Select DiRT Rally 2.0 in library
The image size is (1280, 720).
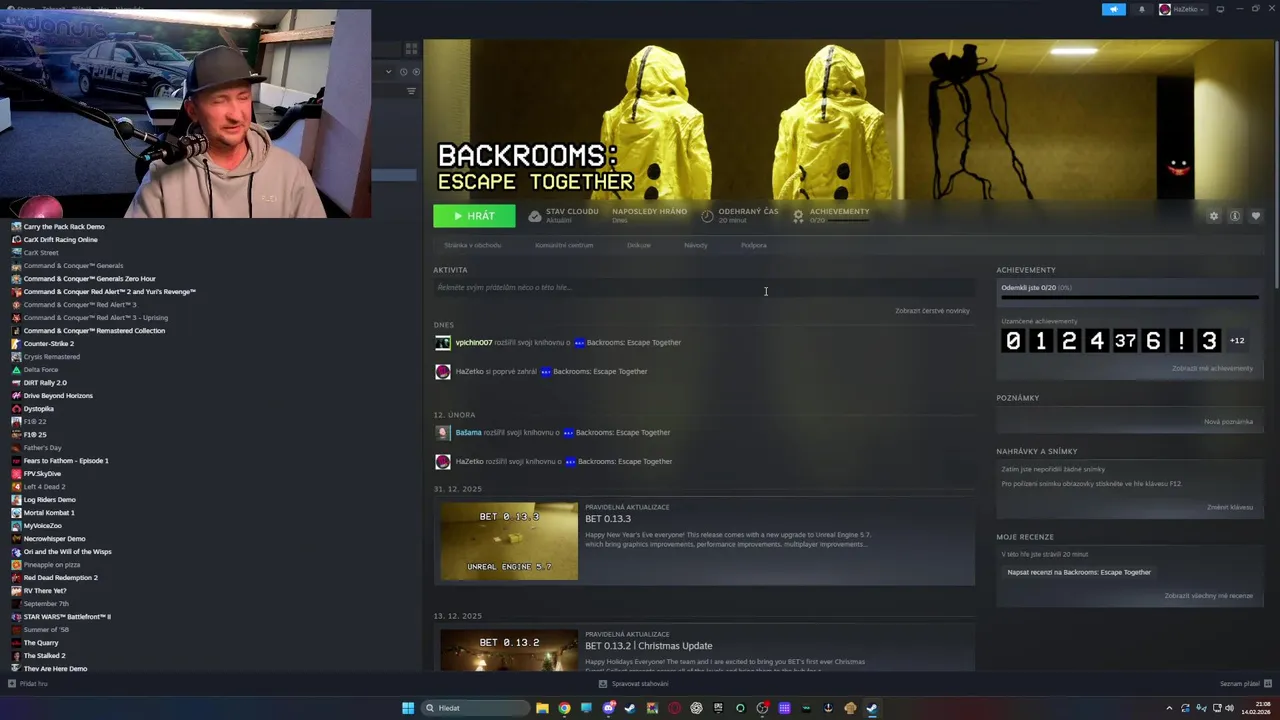(x=45, y=383)
